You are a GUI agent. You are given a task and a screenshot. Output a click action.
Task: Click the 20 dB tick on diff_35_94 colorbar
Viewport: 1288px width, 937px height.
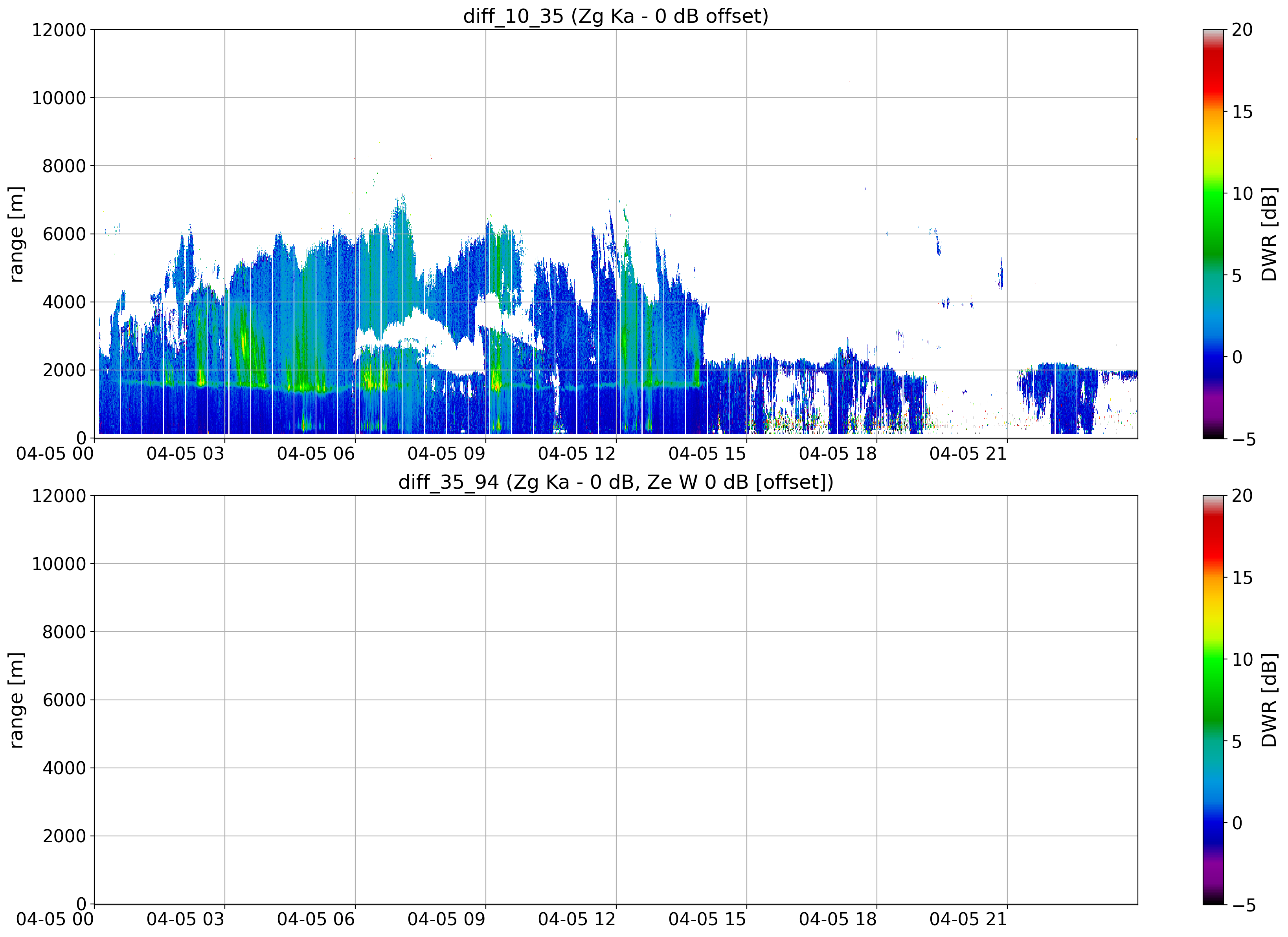coord(1242,495)
